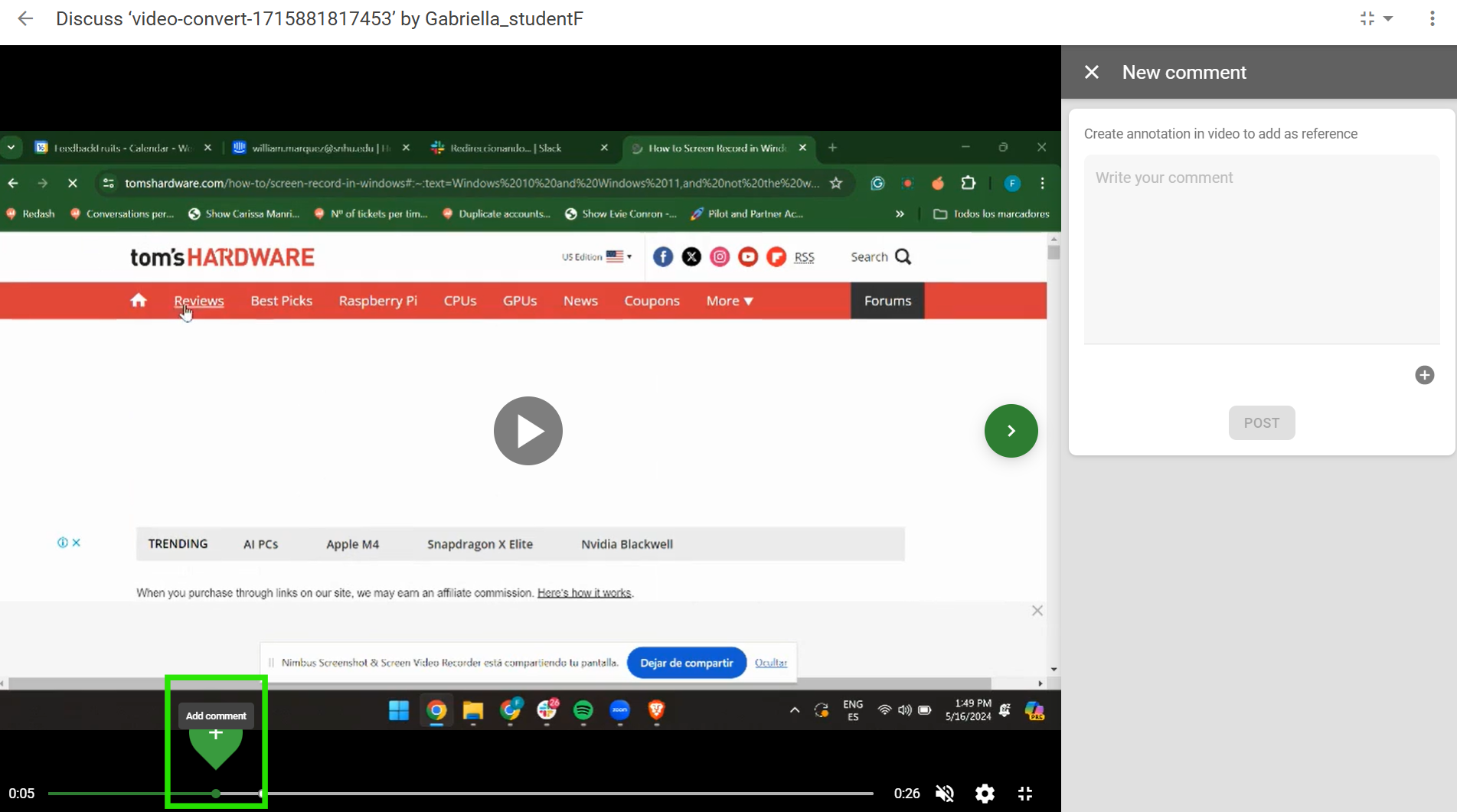This screenshot has height=812, width=1457.
Task: Switch to the Calendar browser tab
Action: point(123,148)
